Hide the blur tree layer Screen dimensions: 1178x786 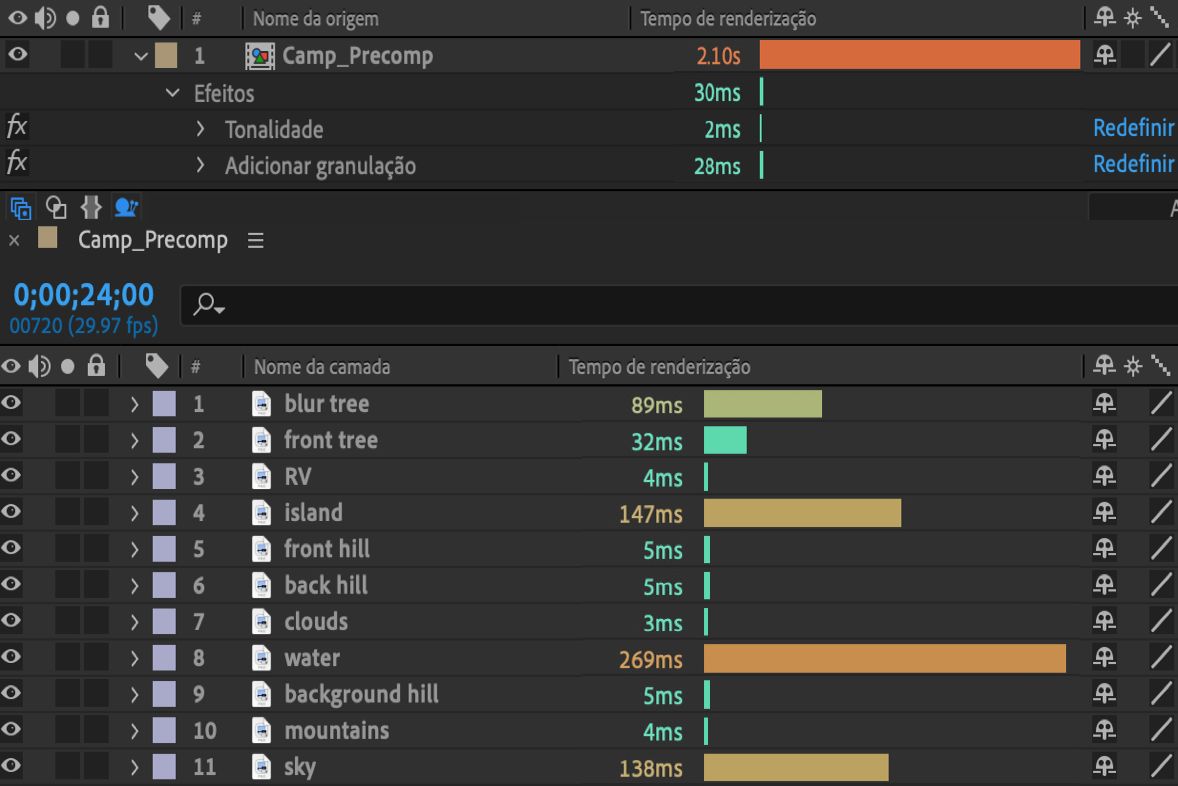click(x=12, y=404)
